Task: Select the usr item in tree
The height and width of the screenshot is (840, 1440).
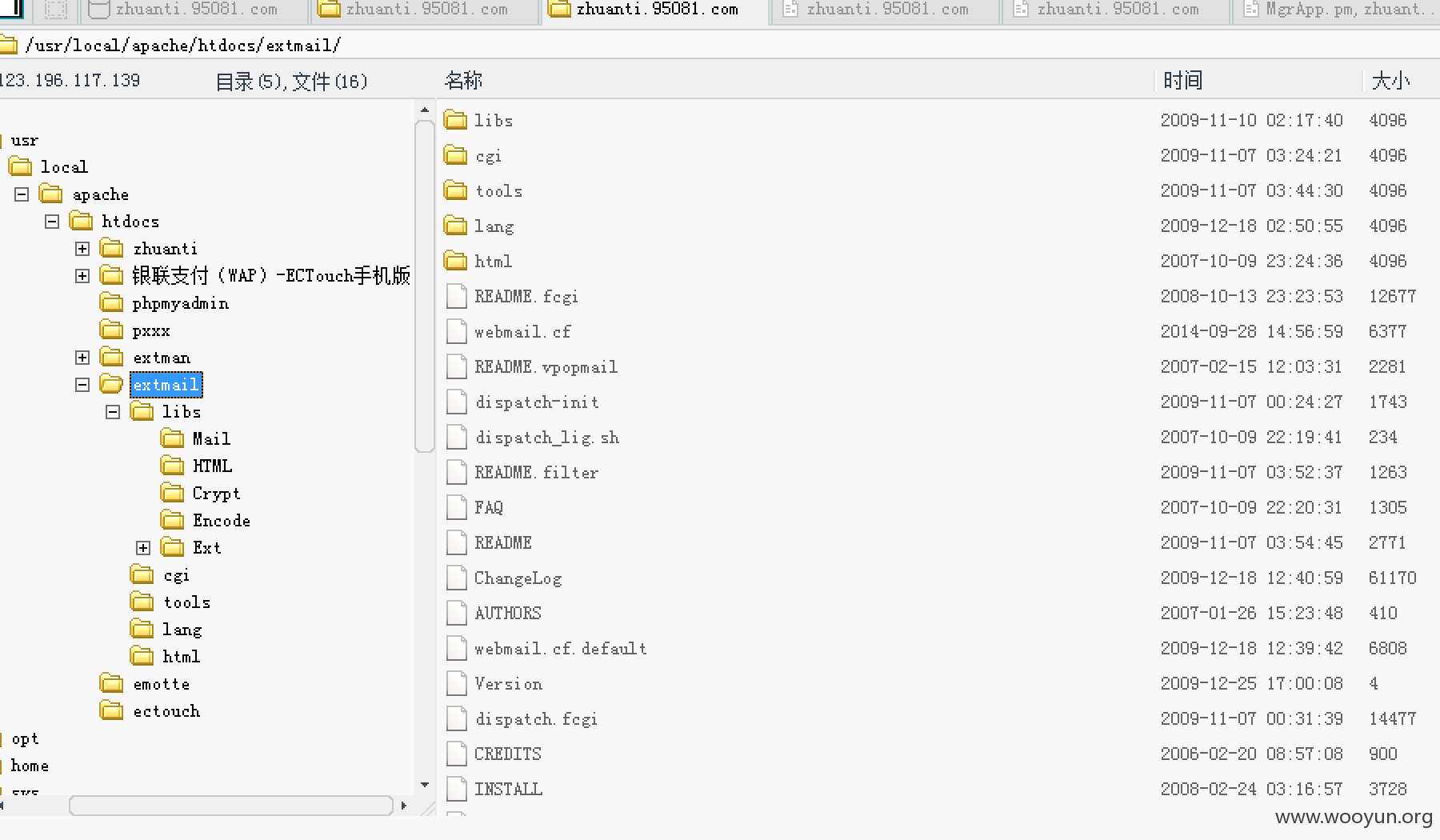Action: (x=25, y=140)
